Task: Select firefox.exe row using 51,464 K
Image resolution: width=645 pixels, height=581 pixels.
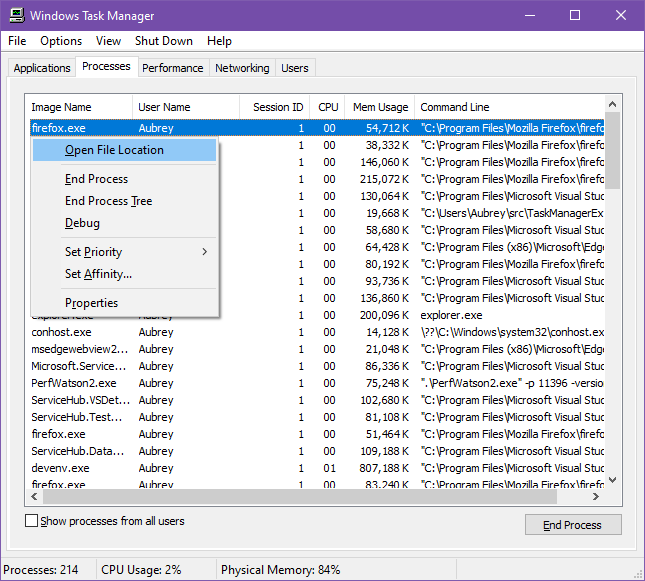Action: pyautogui.click(x=317, y=434)
